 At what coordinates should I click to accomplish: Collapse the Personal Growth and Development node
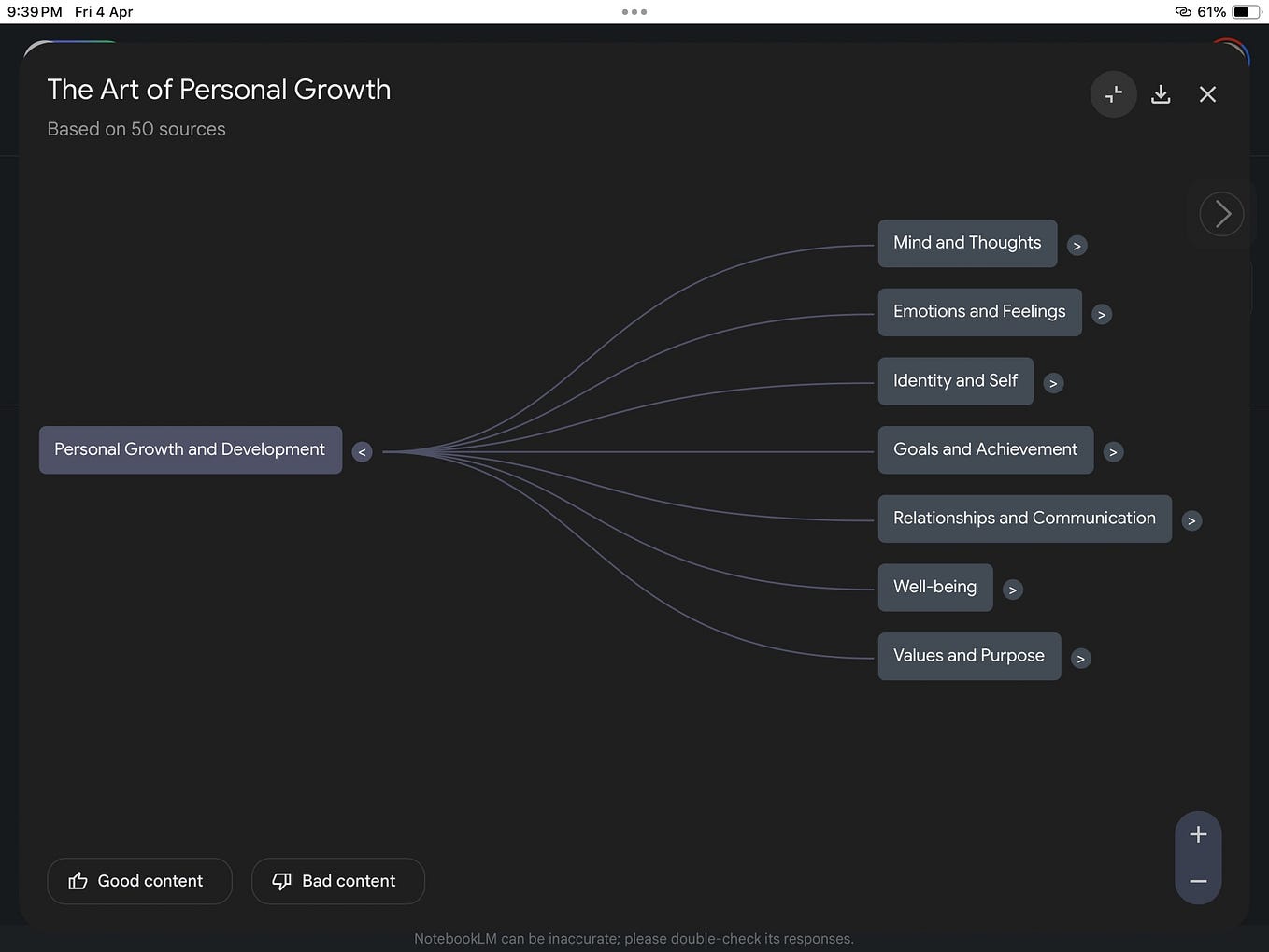coord(362,451)
